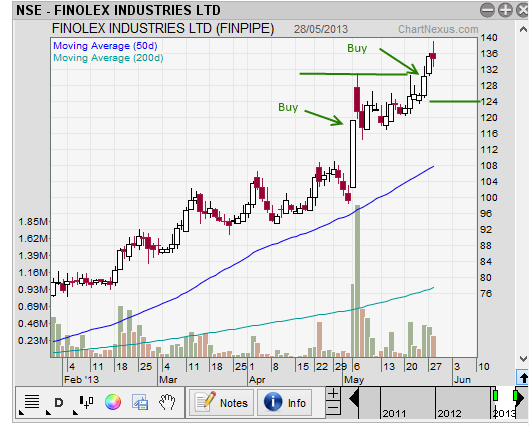This screenshot has width=530, height=426.
Task: Click the volume axis label 1.85M
Action: 33,222
